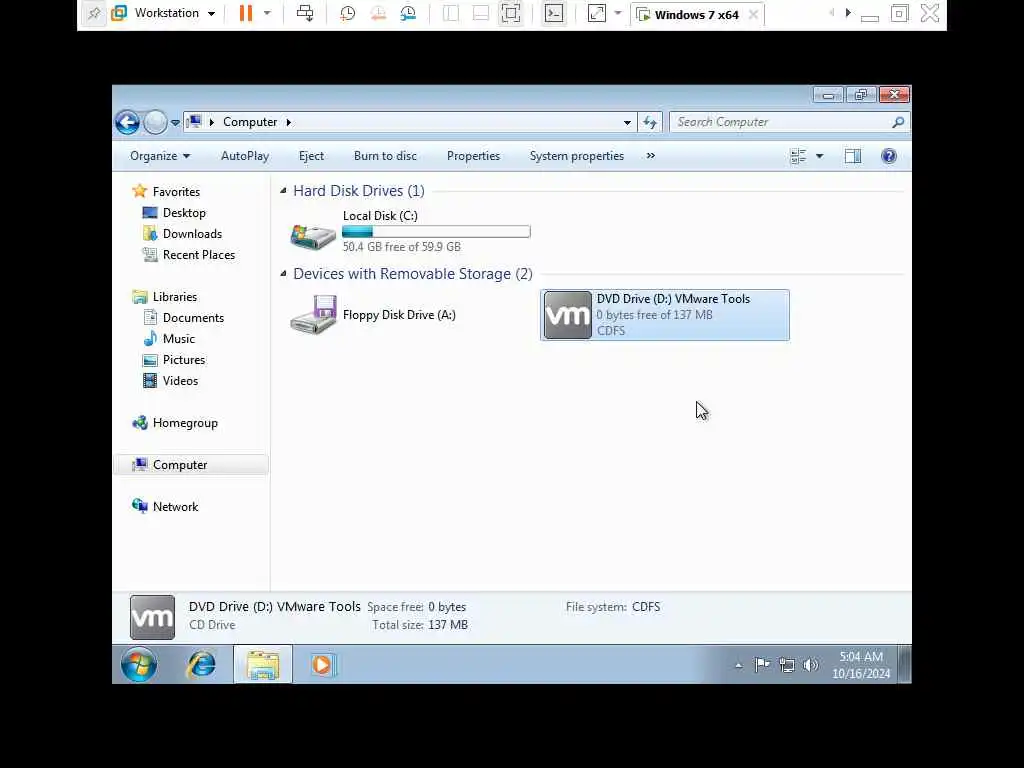Click Eject in the command bar
Viewport: 1024px width, 768px height.
(x=311, y=156)
